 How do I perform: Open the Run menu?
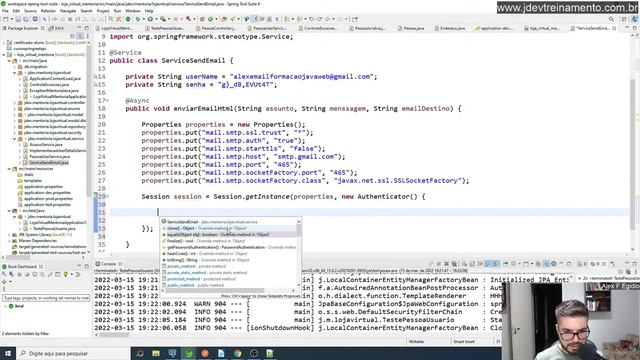(118, 11)
